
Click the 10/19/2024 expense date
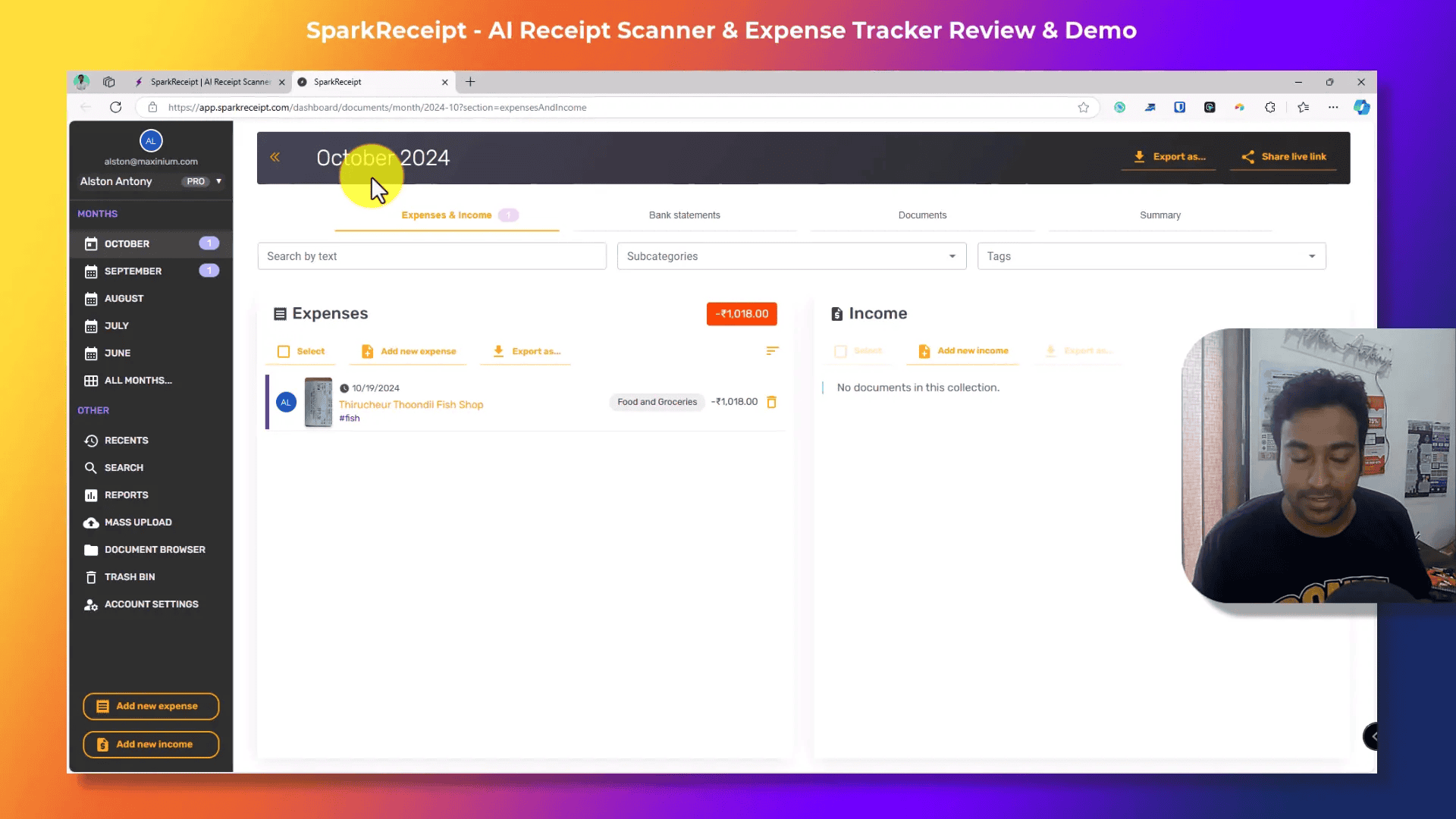click(x=375, y=388)
